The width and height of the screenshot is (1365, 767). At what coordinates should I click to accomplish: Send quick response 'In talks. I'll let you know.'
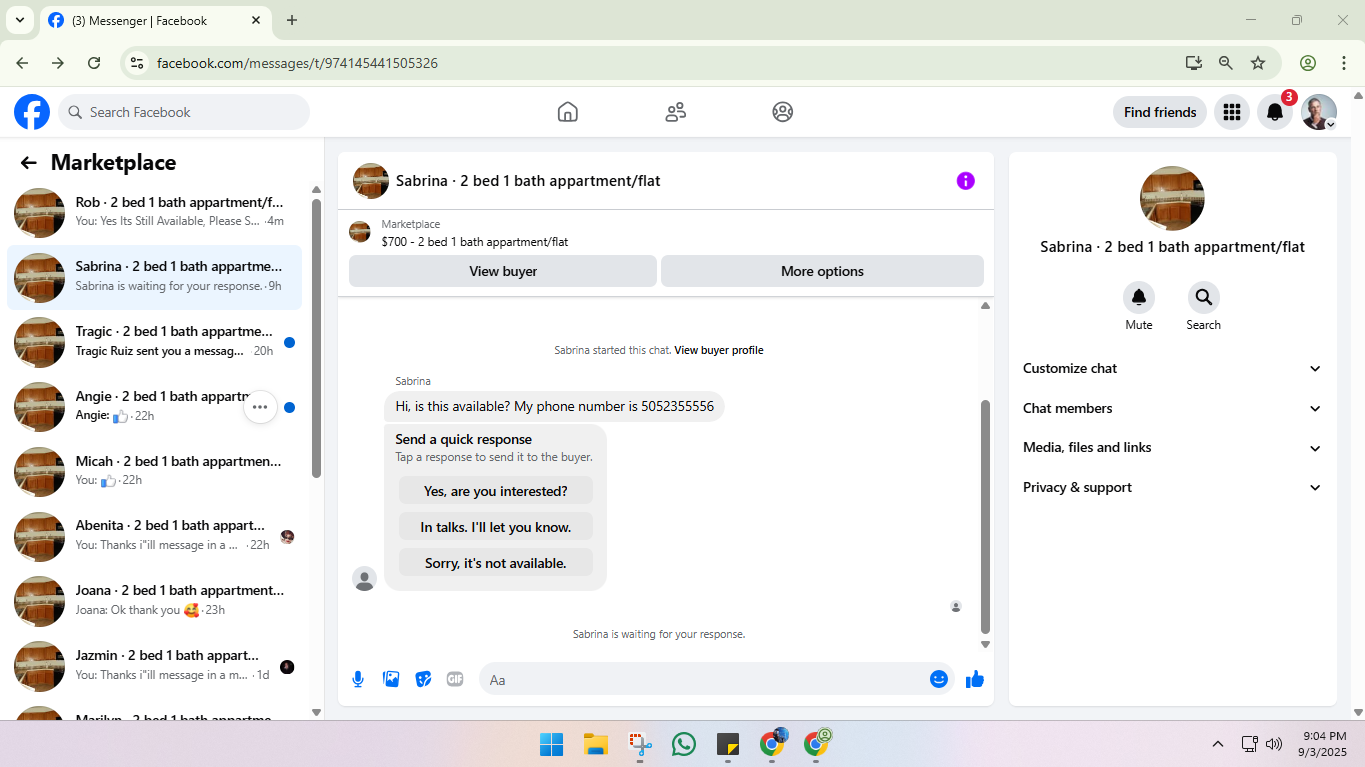[x=496, y=527]
